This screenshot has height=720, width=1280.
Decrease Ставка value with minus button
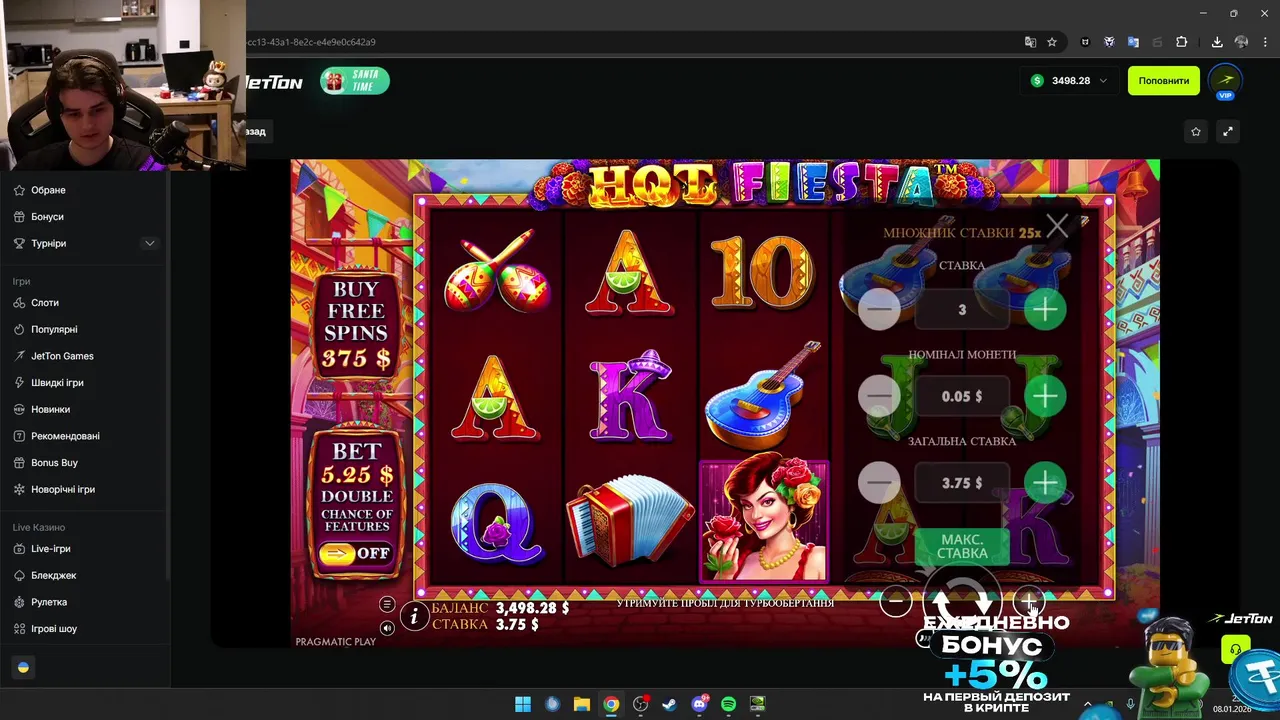point(879,310)
